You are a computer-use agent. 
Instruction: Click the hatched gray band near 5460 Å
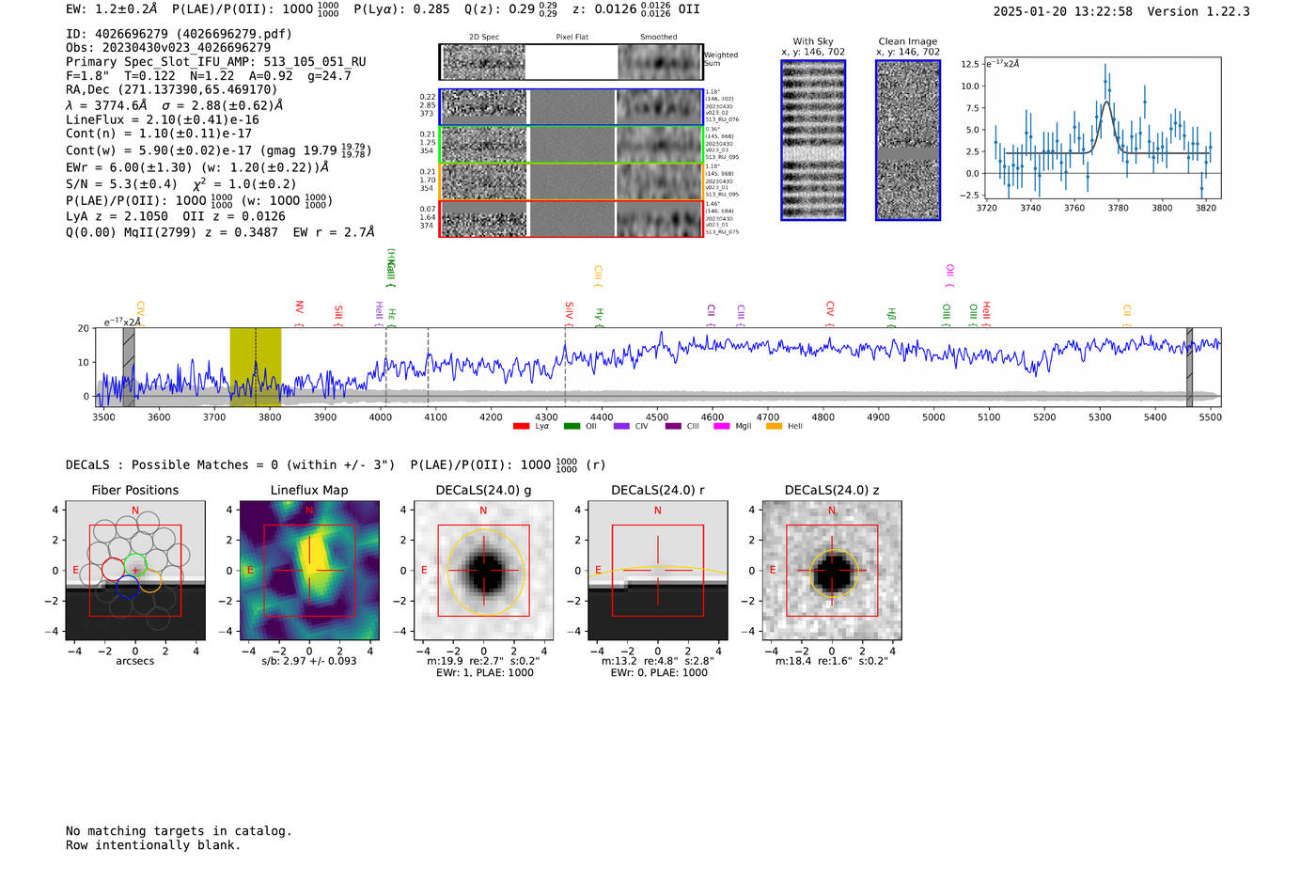point(1189,368)
